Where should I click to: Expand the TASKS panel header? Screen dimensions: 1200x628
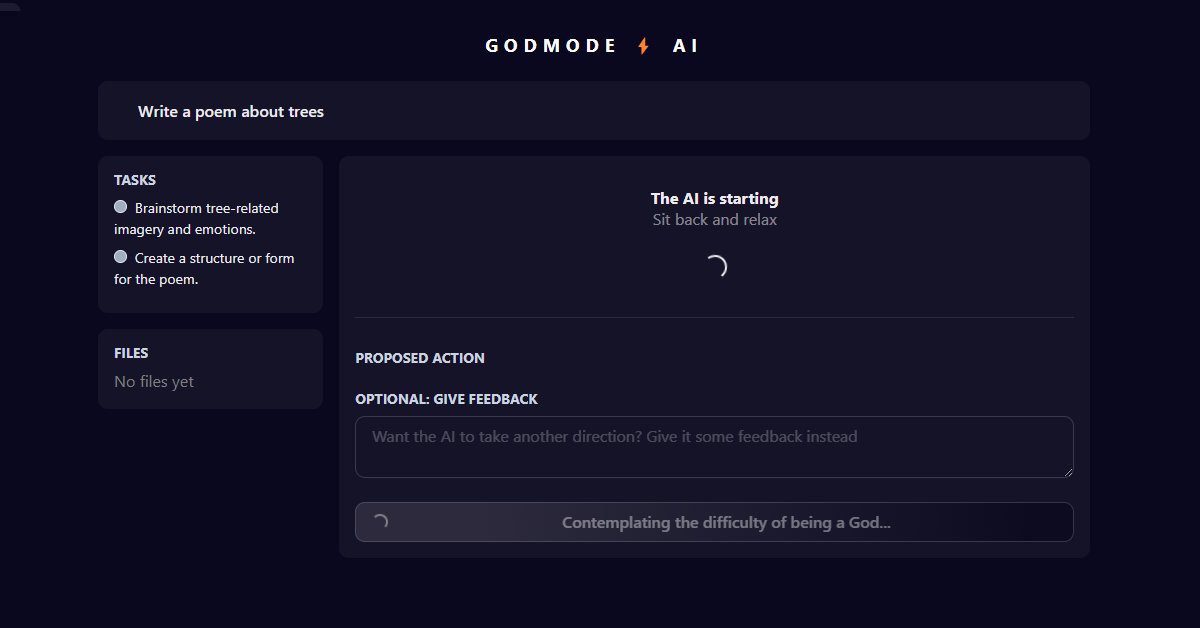coord(135,180)
